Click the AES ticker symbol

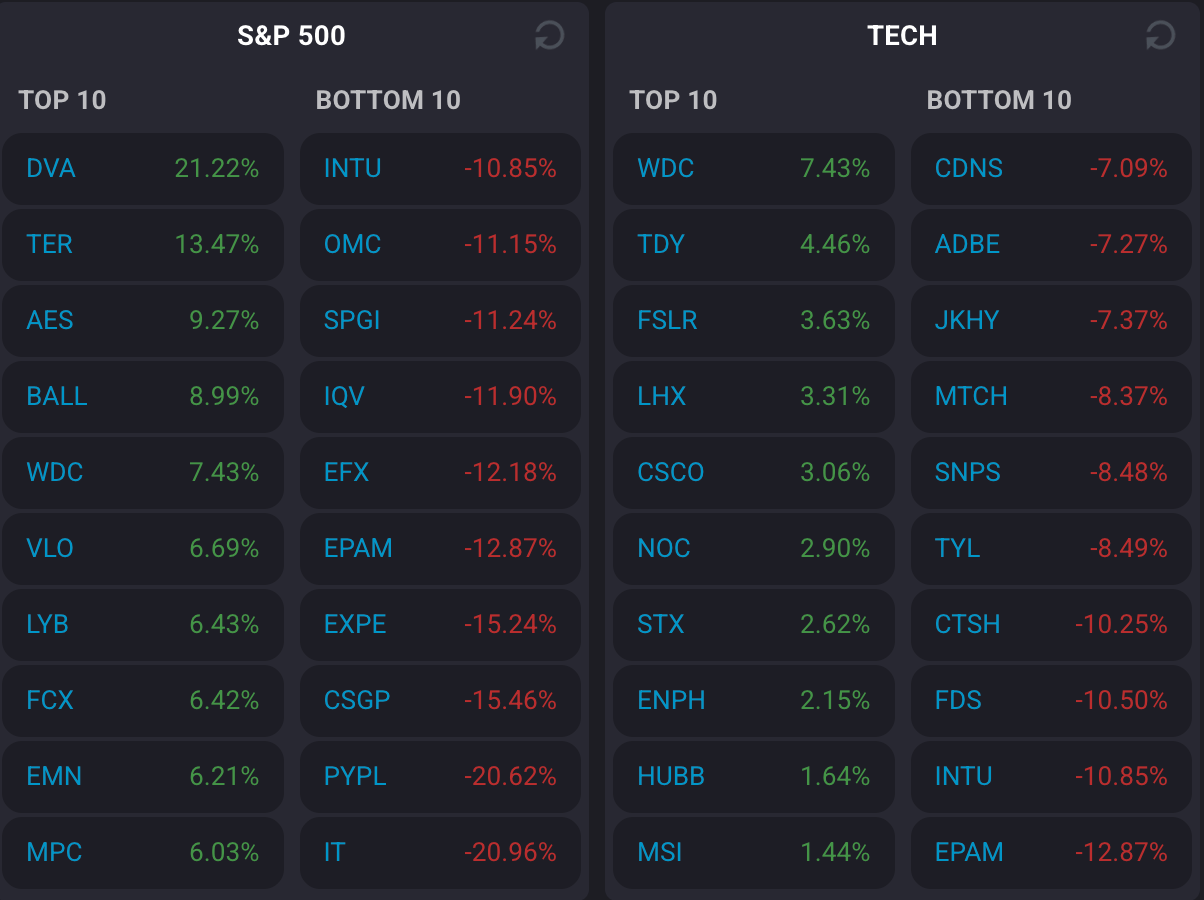click(50, 320)
